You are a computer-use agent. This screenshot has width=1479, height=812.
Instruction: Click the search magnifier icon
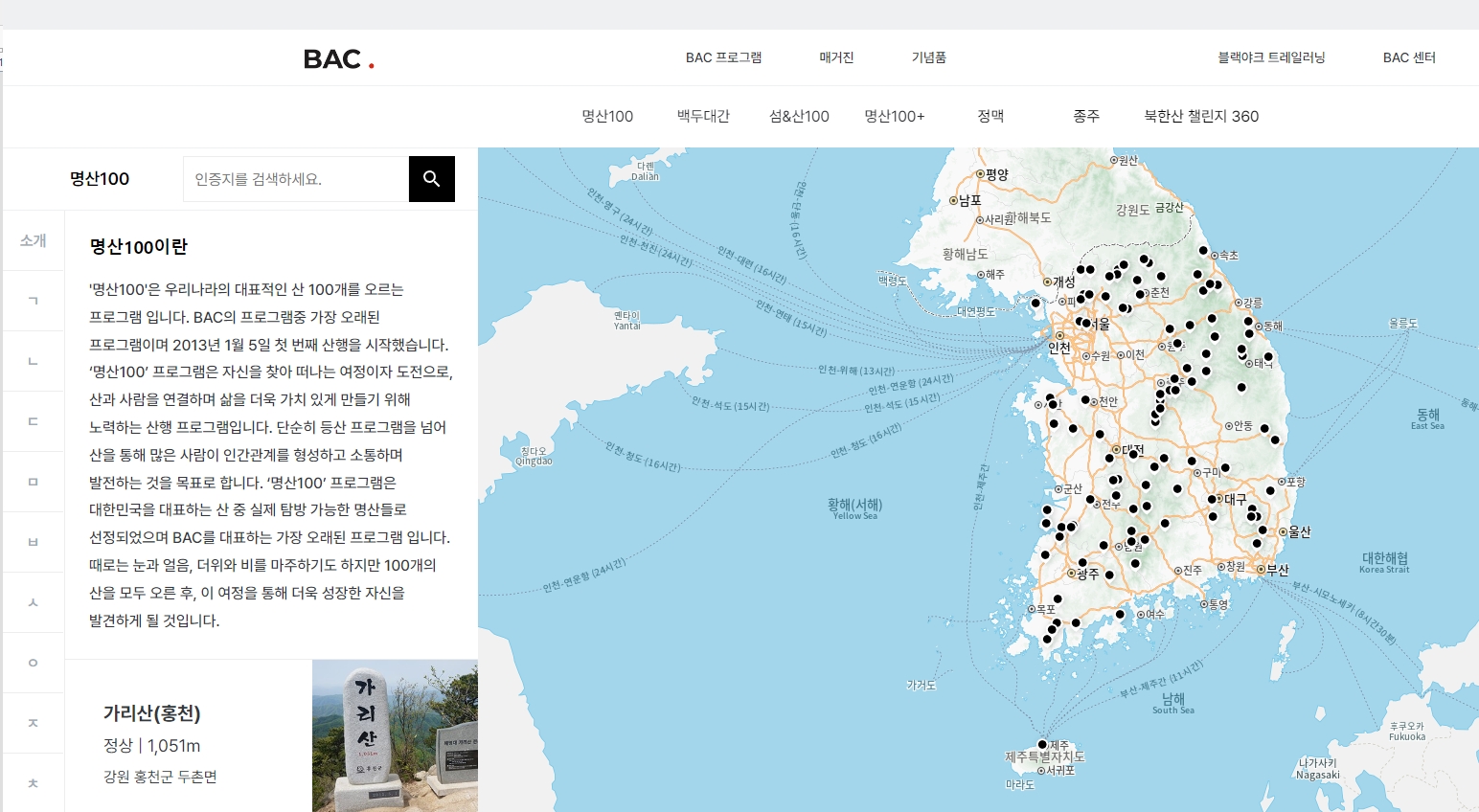[431, 178]
